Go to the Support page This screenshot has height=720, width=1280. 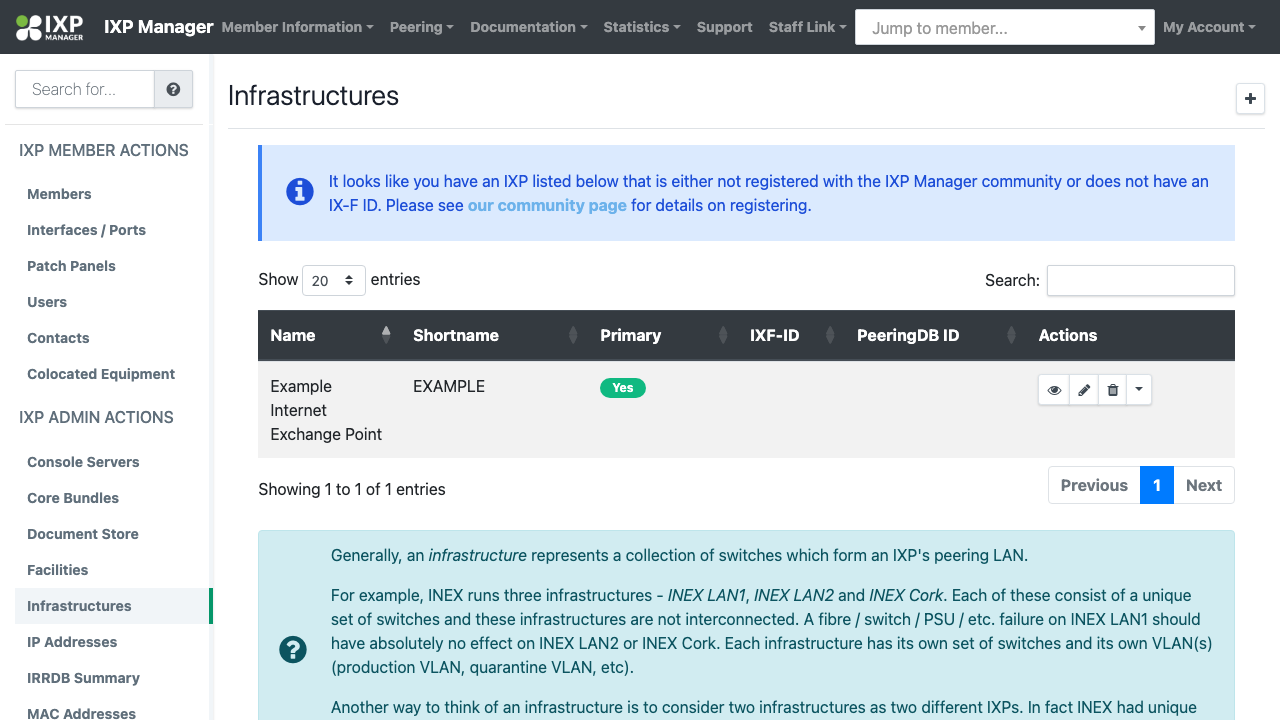tap(724, 27)
